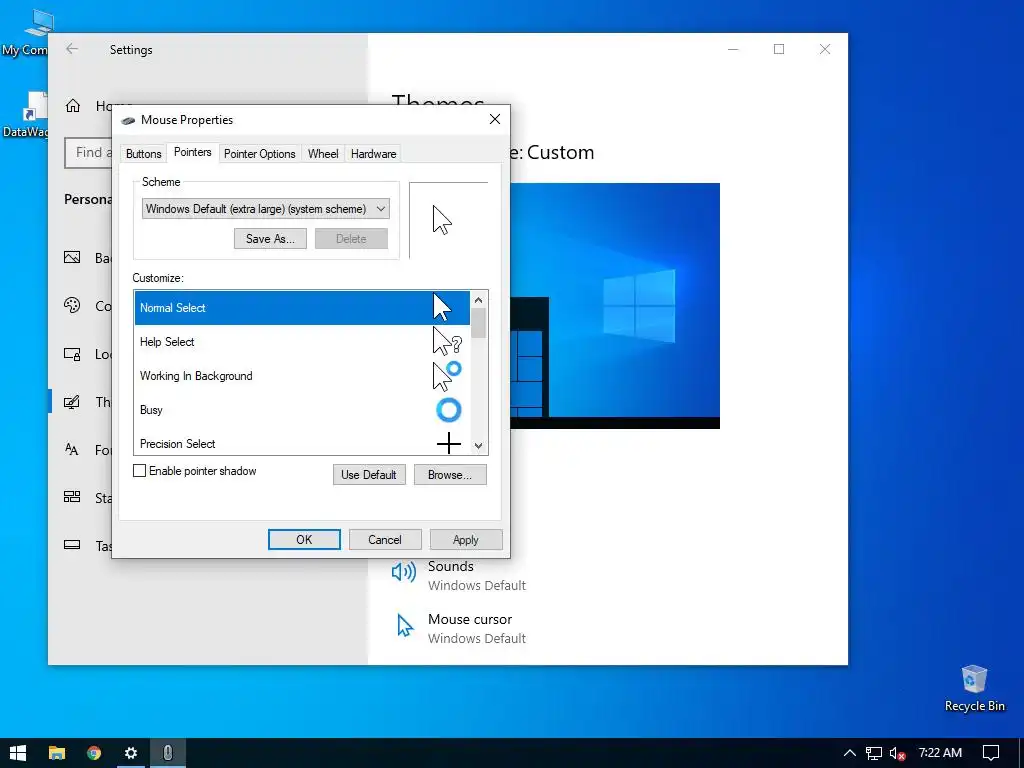Select Working In Background pointer row
Viewport: 1024px width, 768px height.
pyautogui.click(x=302, y=376)
